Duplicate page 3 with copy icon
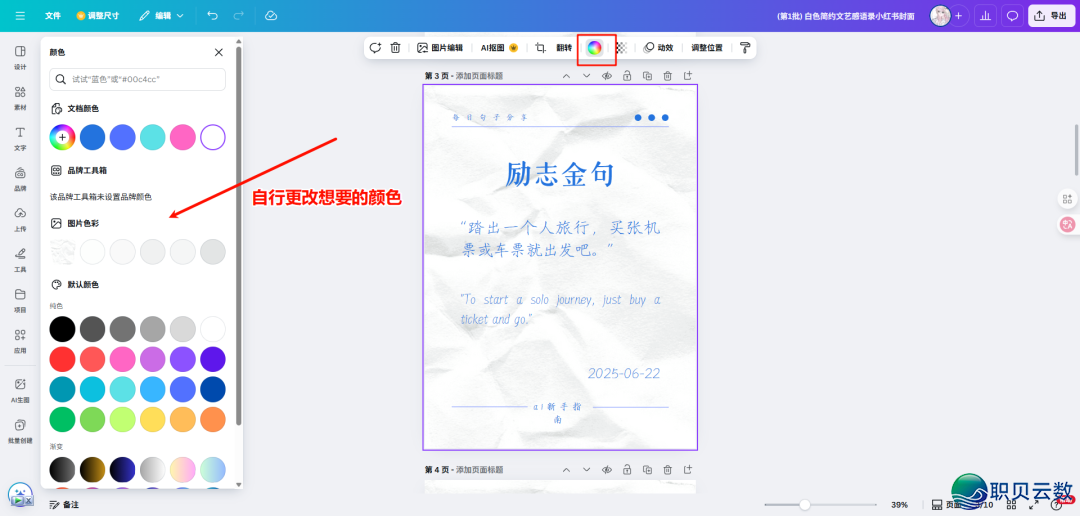Screen dimensions: 1080x516 (x=647, y=76)
